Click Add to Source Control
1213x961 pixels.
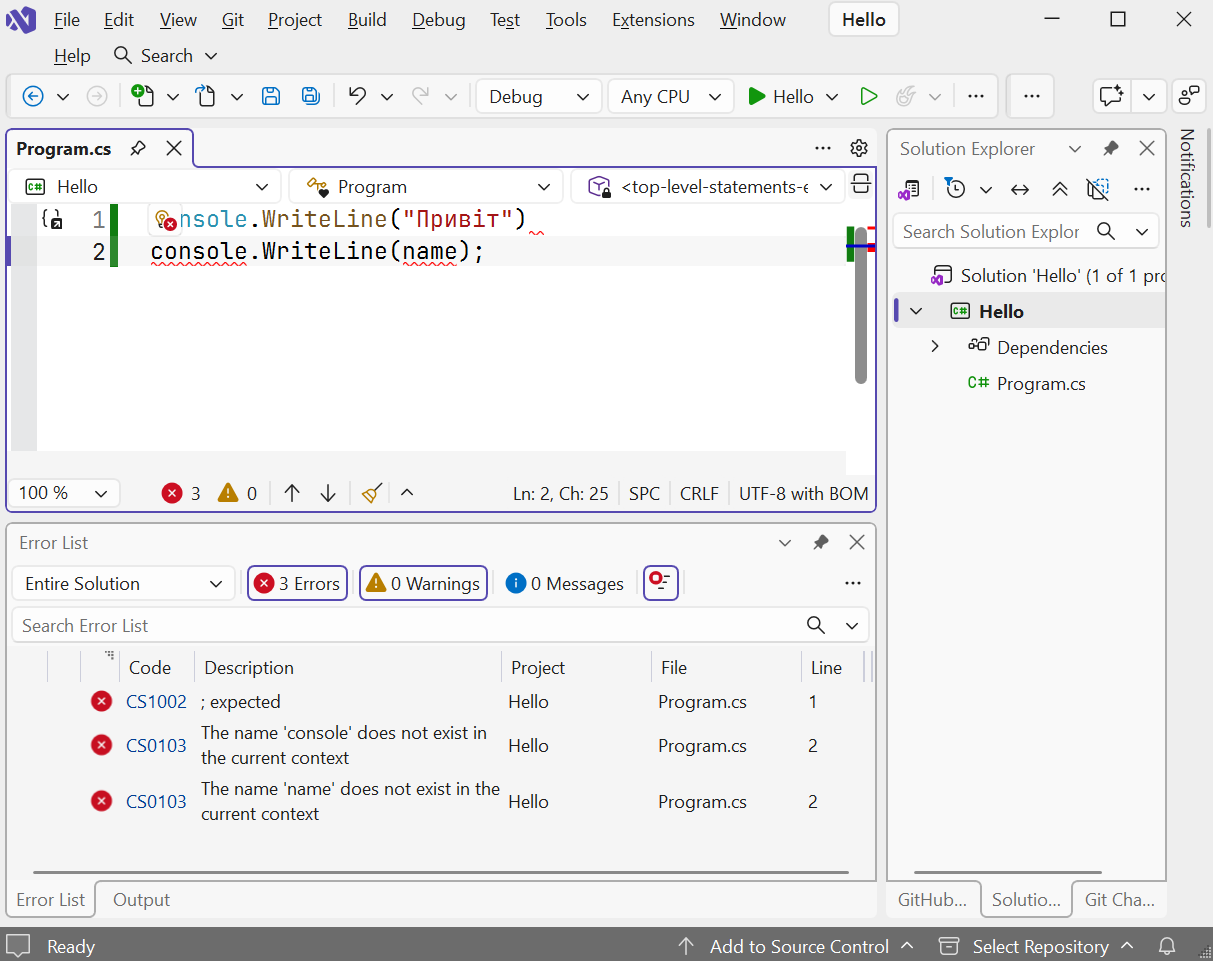pyautogui.click(x=796, y=946)
